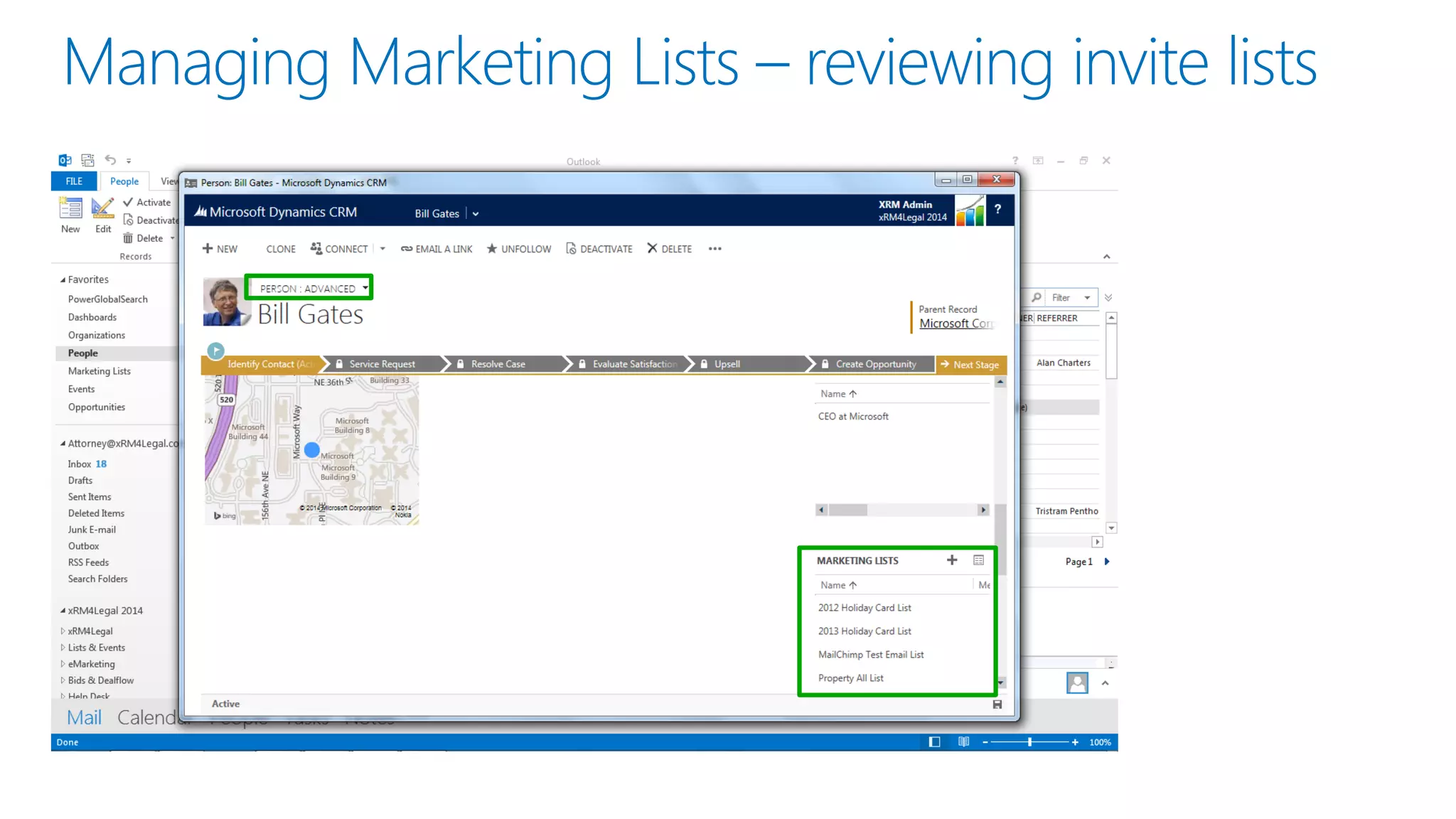Click the zoom in plus button
The image size is (1456, 819).
1075,742
